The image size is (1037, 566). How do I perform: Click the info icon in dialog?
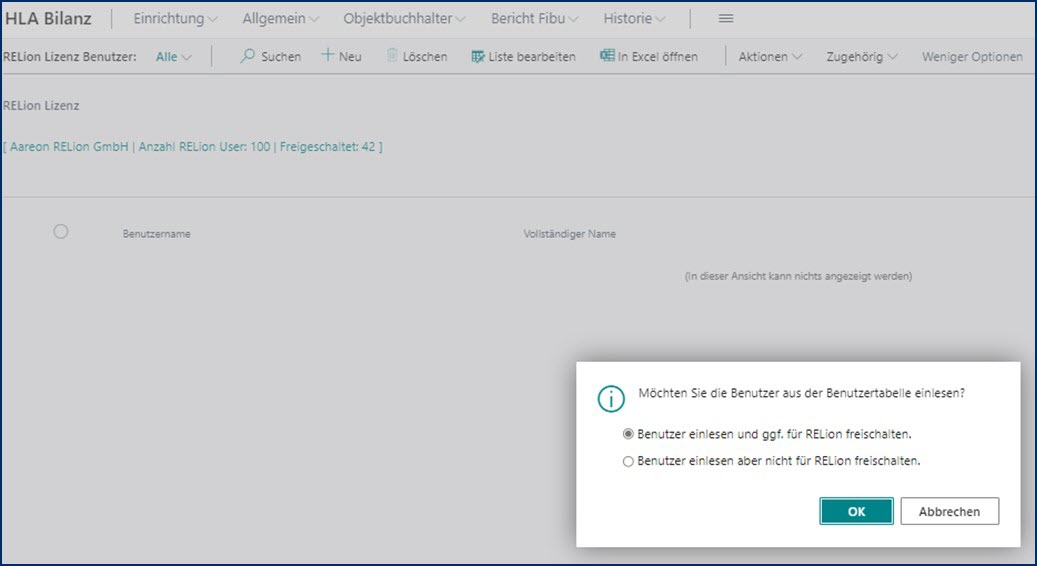(x=610, y=398)
